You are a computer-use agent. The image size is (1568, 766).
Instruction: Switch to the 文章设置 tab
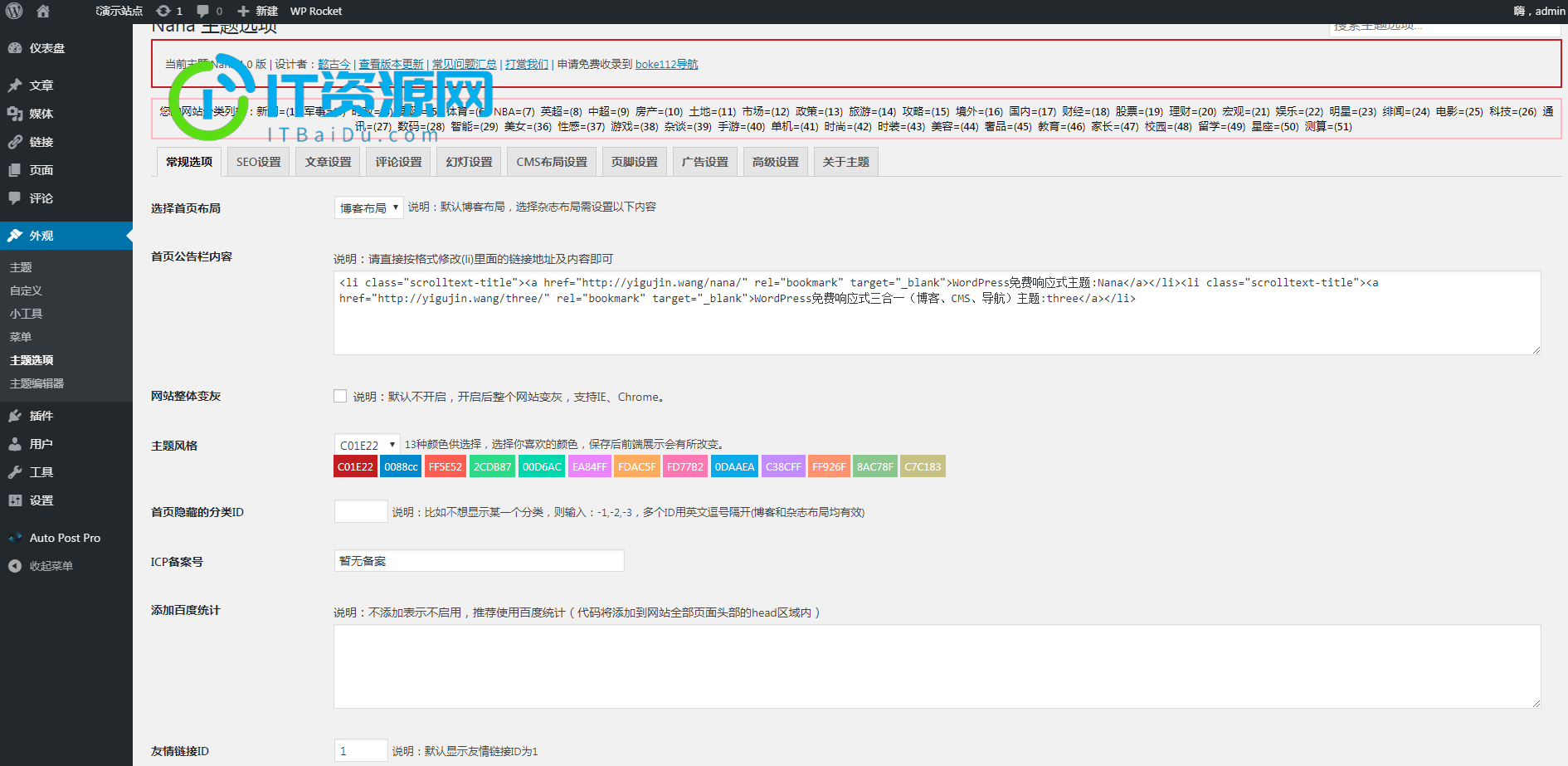click(329, 162)
